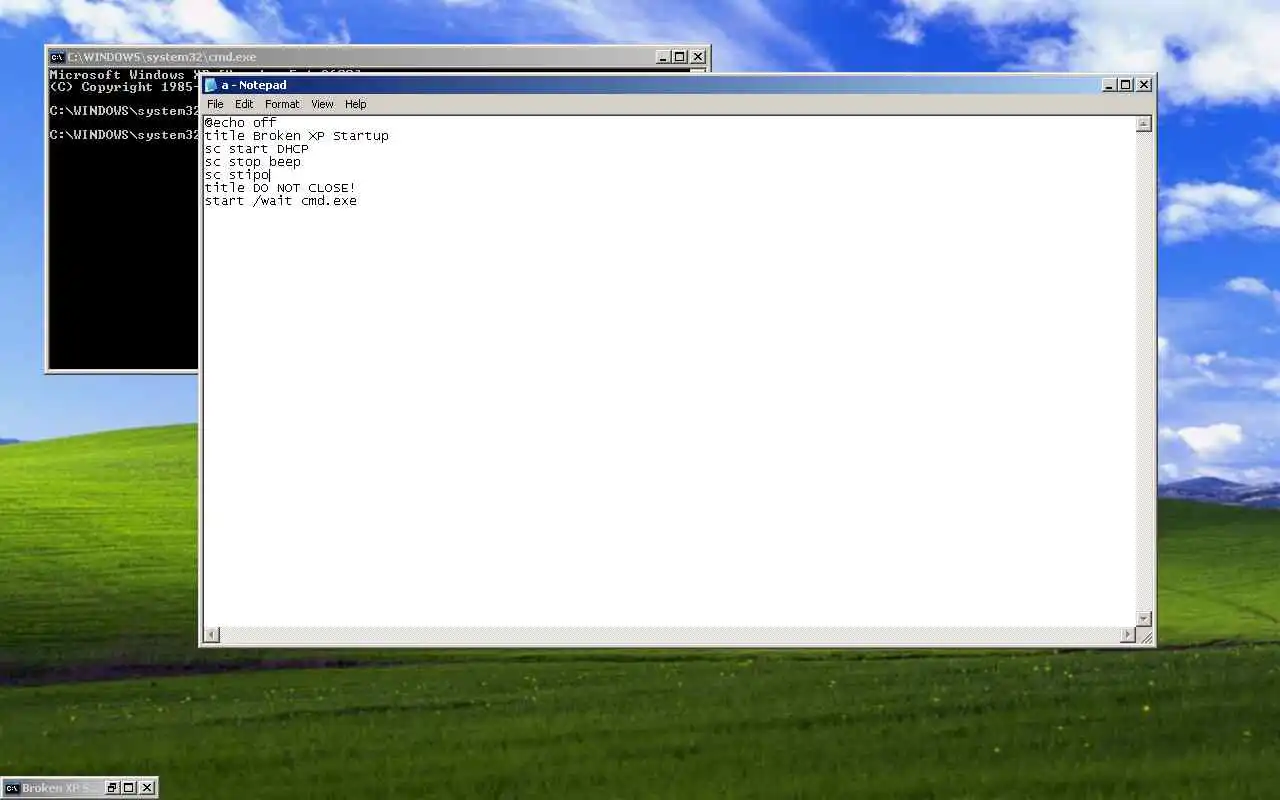Close the minimized Broken XP window
This screenshot has width=1280, height=800.
pyautogui.click(x=146, y=788)
